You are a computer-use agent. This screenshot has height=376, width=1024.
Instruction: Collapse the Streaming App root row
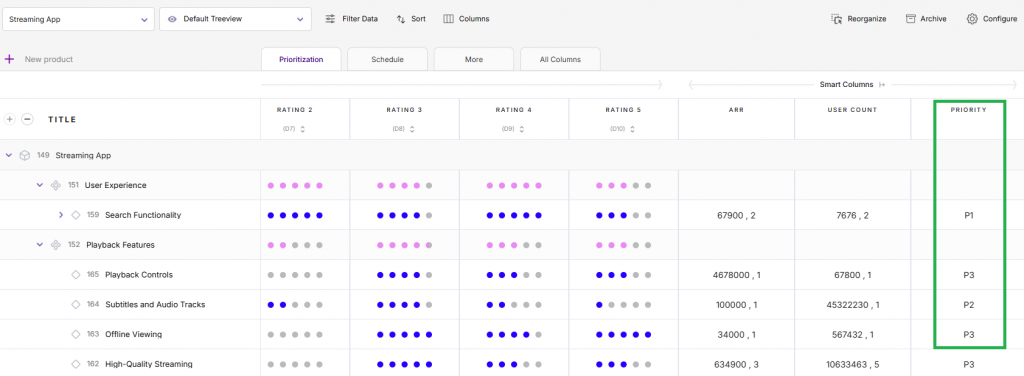click(x=8, y=155)
